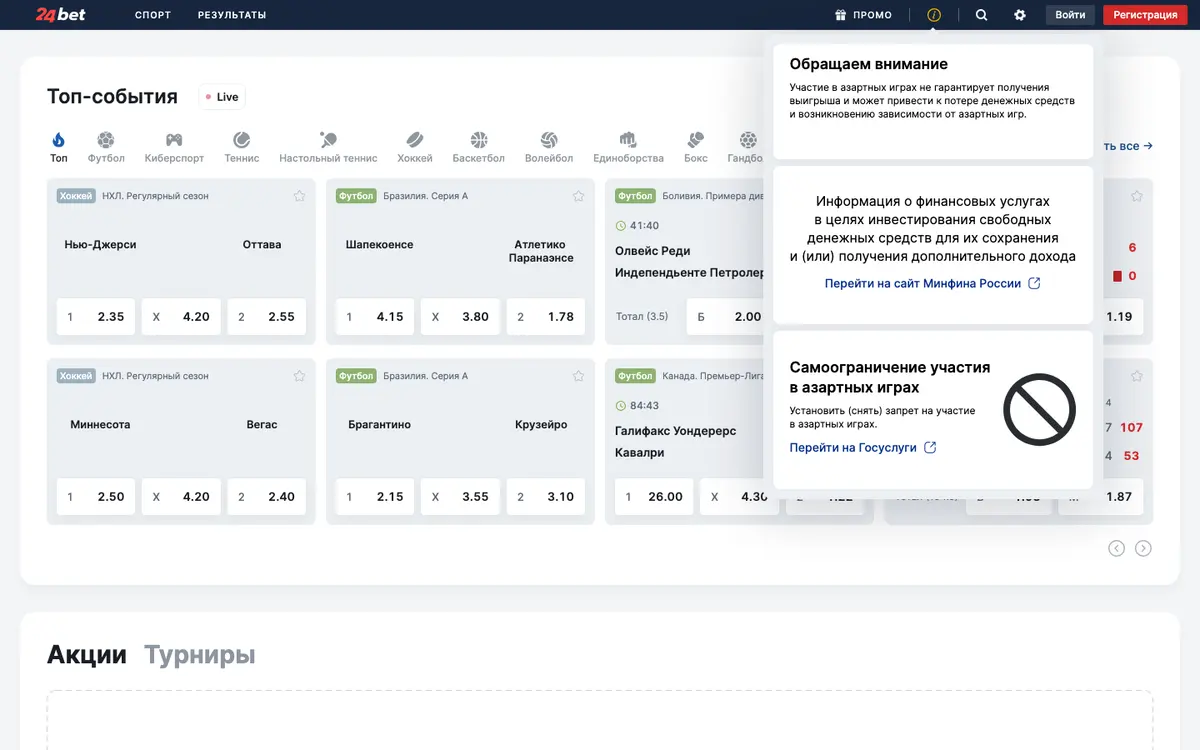Show next top events with right arrow
Viewport: 1200px width, 750px height.
1143,548
